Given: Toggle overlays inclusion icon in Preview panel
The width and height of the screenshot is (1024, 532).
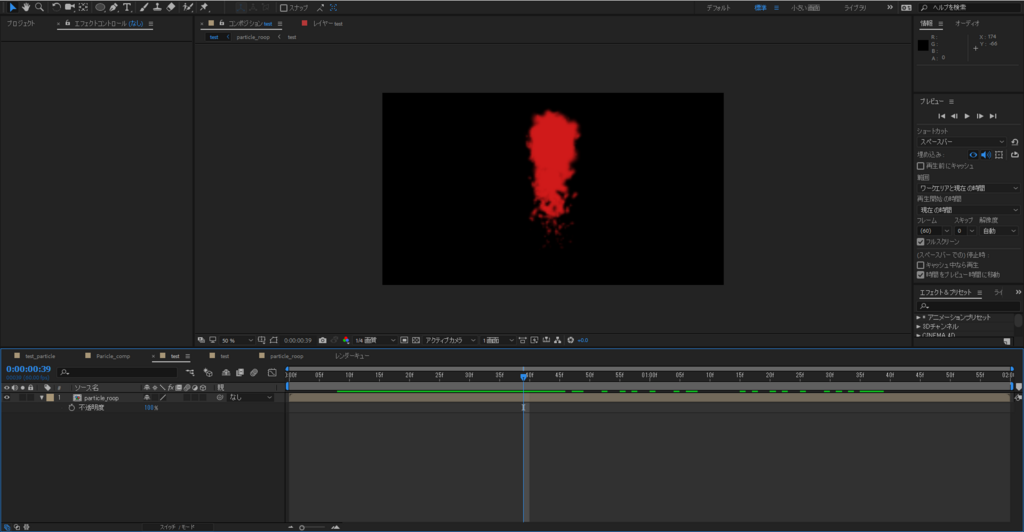Looking at the screenshot, I should click(999, 155).
